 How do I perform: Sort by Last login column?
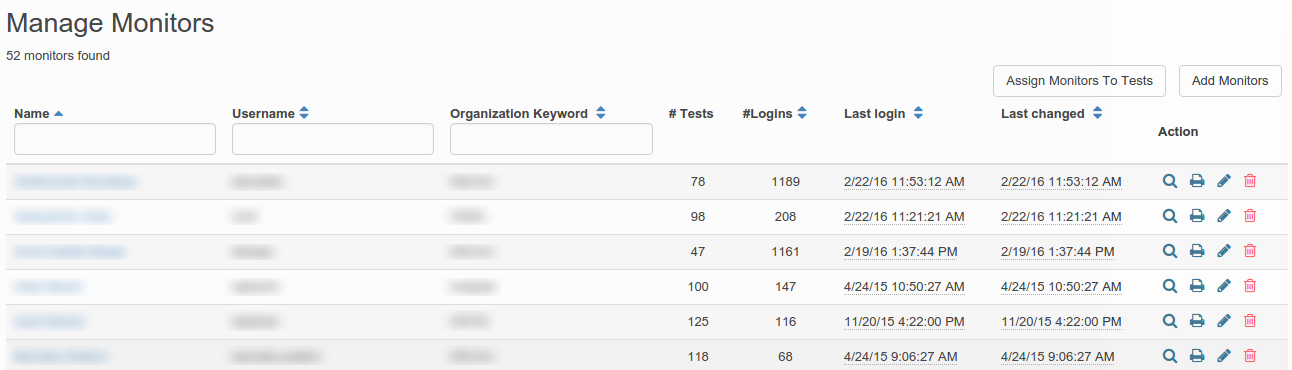883,114
